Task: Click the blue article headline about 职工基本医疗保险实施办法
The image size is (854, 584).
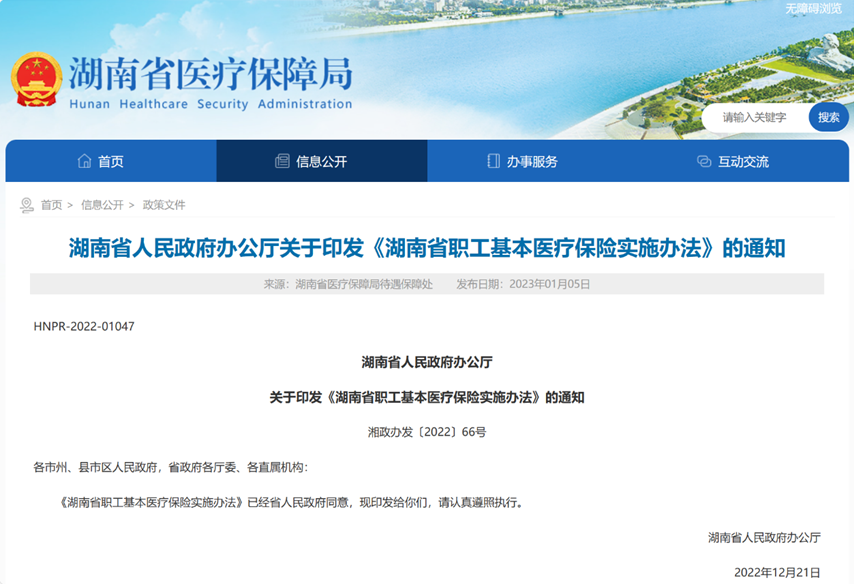Action: click(x=427, y=248)
